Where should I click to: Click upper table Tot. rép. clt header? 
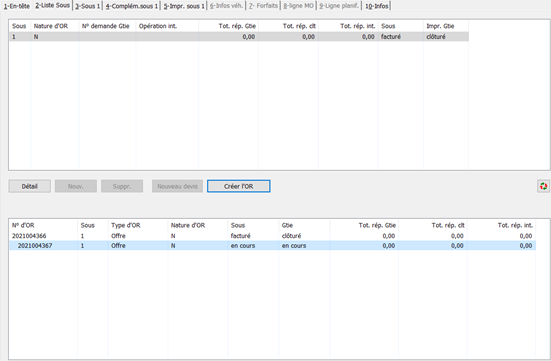tap(299, 26)
